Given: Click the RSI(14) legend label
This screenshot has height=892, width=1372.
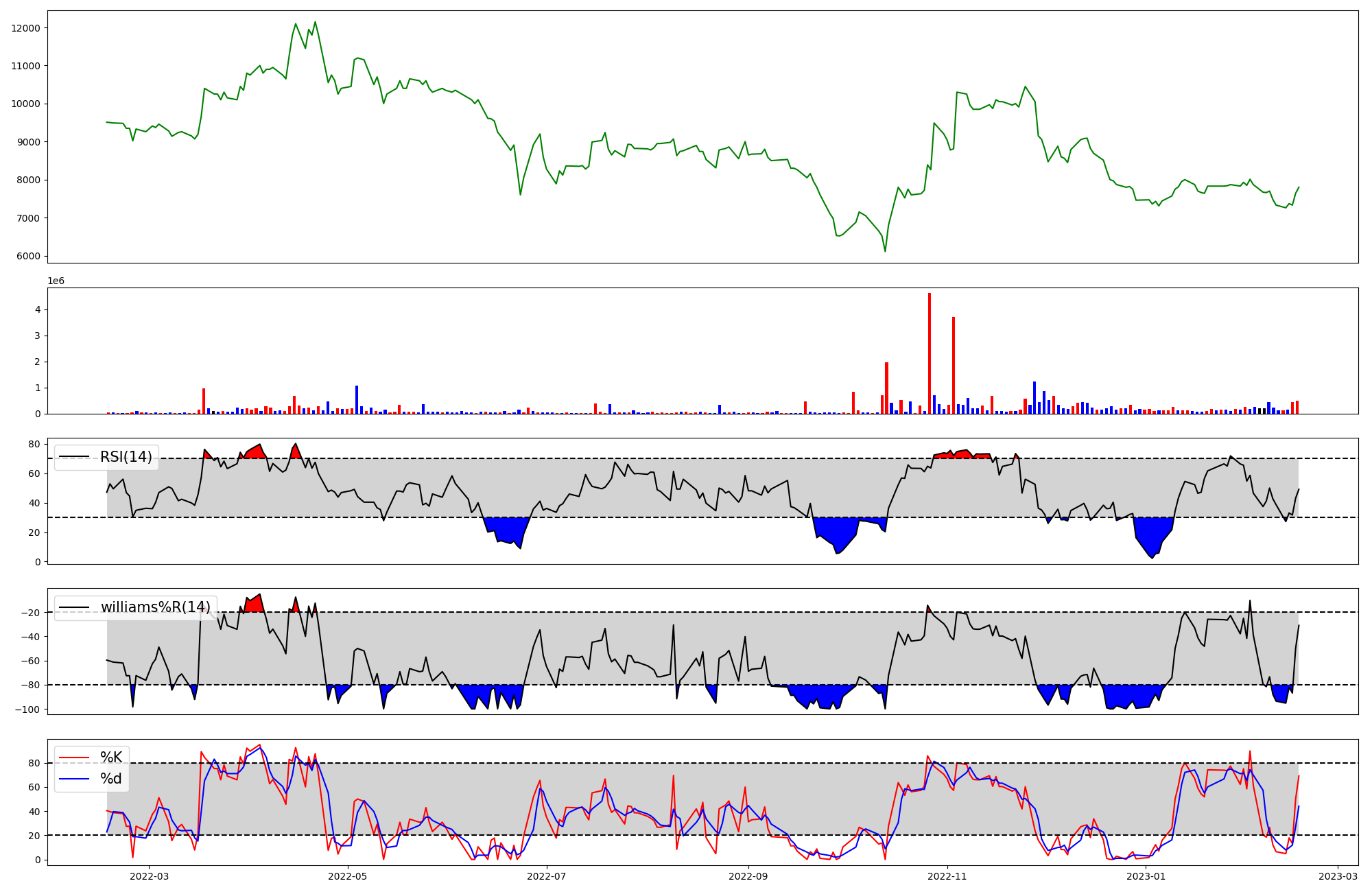Looking at the screenshot, I should click(126, 457).
